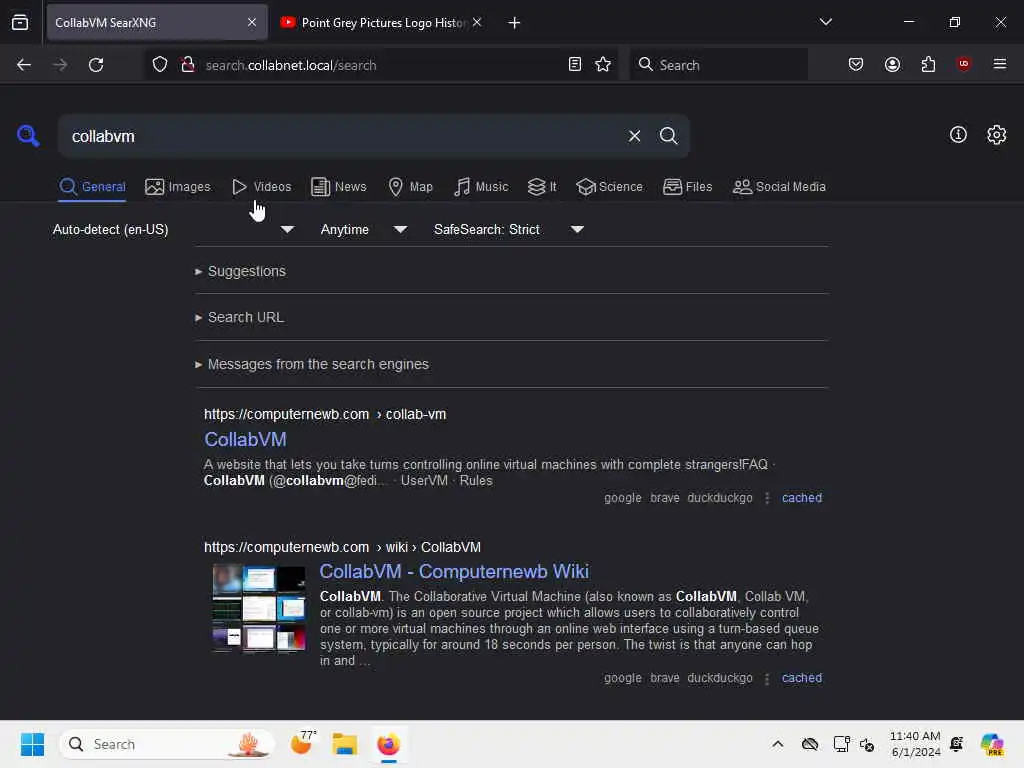Open the Pocket save icon

pos(856,65)
